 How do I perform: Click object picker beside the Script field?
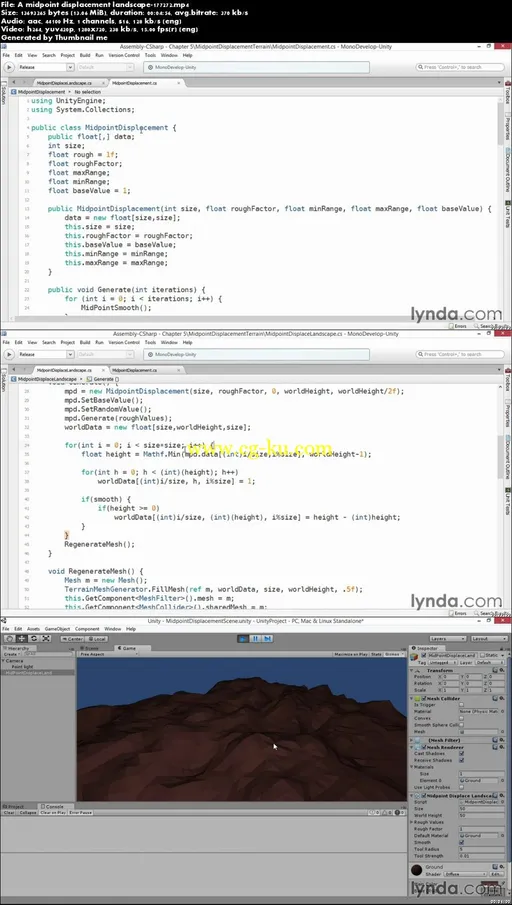coord(502,802)
